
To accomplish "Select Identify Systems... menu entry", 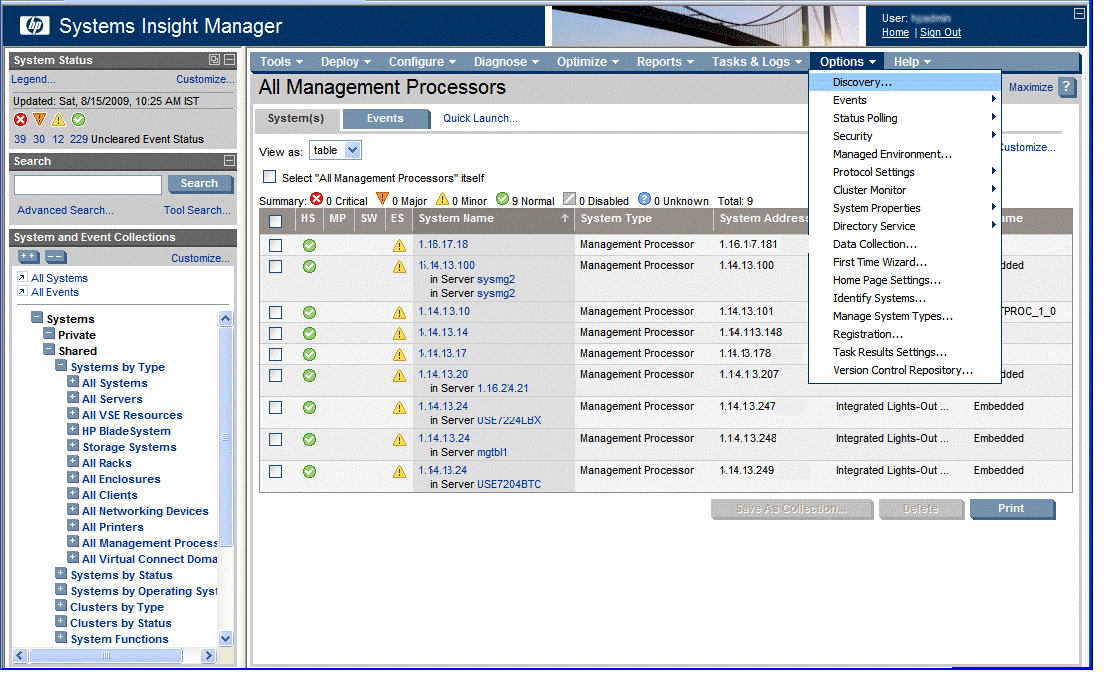I will (x=905, y=298).
